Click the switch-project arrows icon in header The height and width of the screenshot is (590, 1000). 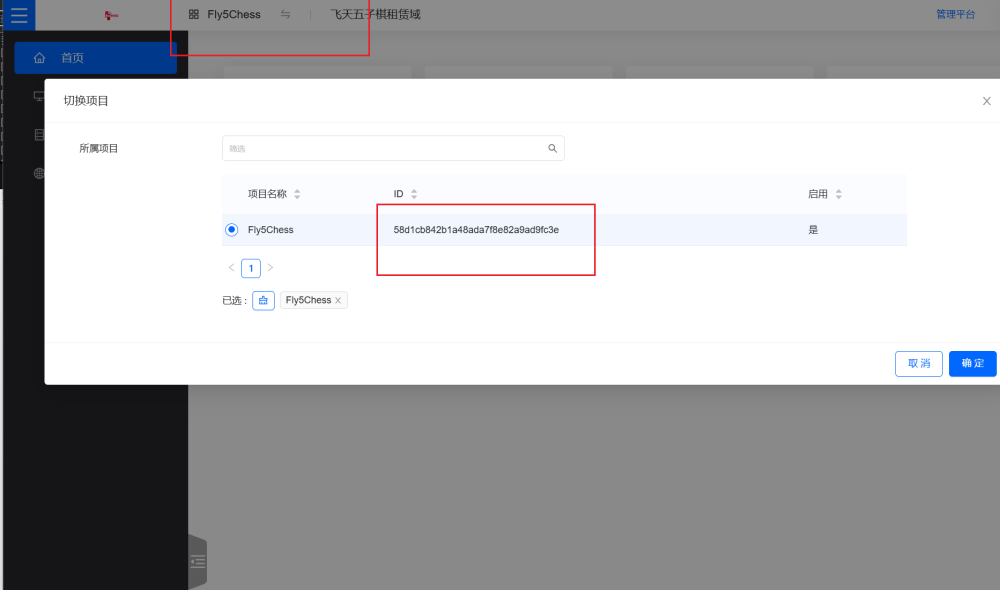pyautogui.click(x=286, y=15)
